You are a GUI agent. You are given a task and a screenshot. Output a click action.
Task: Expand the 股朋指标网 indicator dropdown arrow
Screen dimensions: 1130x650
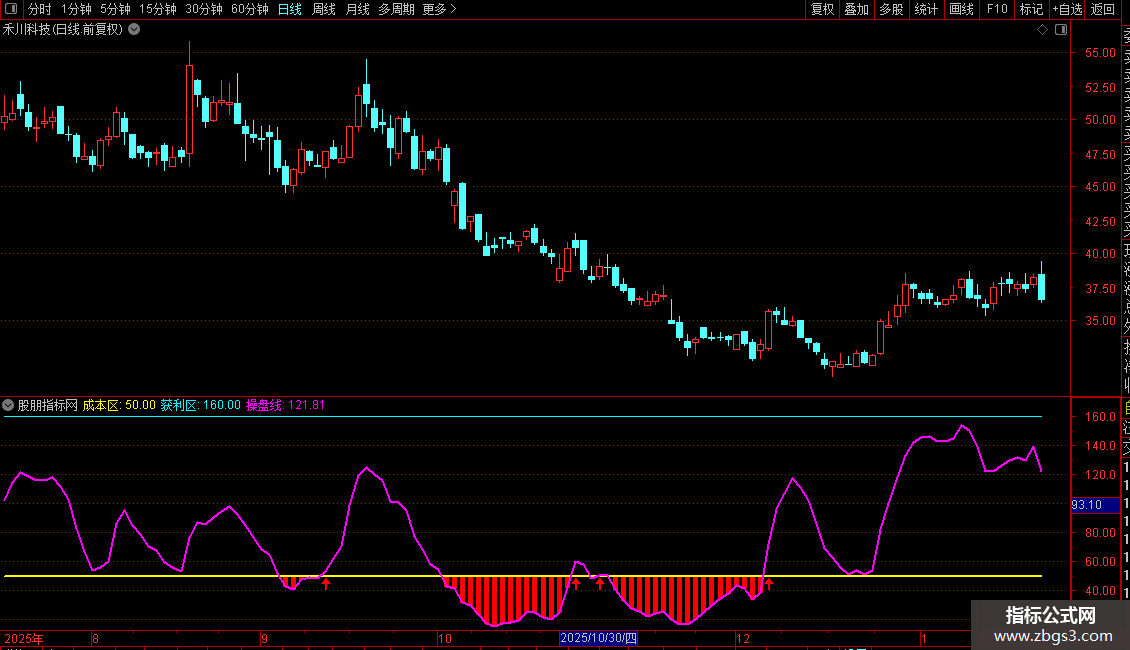9,405
